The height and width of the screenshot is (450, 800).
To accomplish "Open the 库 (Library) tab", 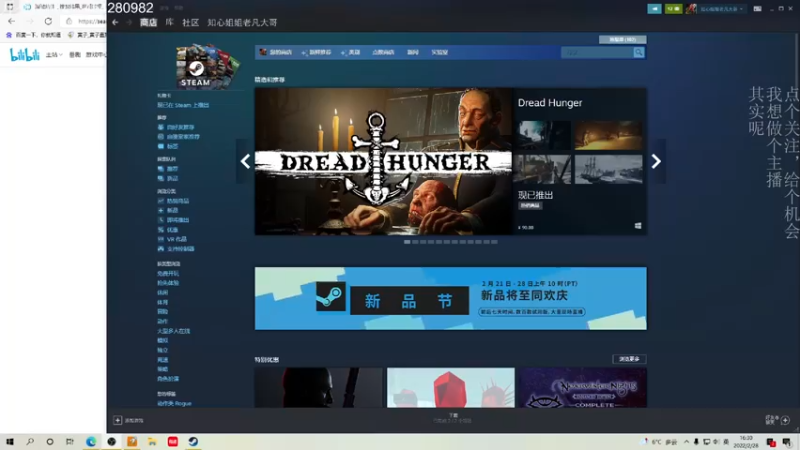I will (169, 22).
